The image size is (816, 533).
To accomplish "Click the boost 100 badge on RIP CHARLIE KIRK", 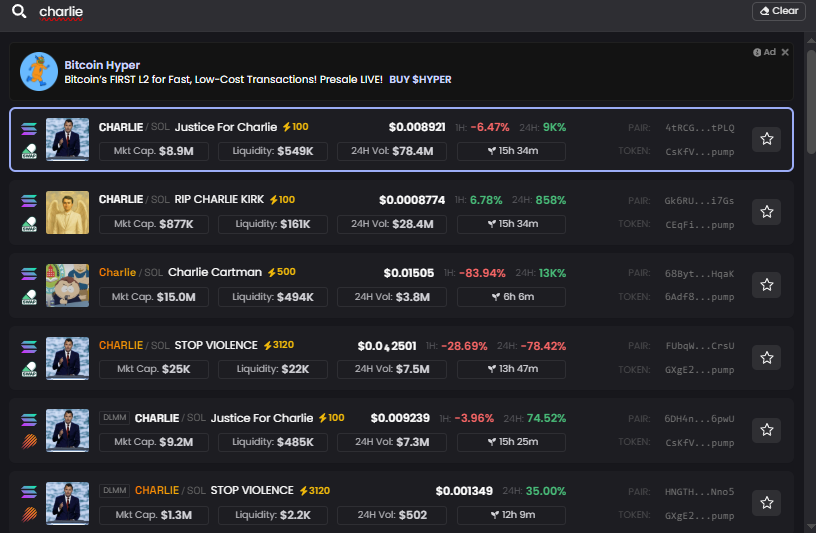I will tap(282, 199).
